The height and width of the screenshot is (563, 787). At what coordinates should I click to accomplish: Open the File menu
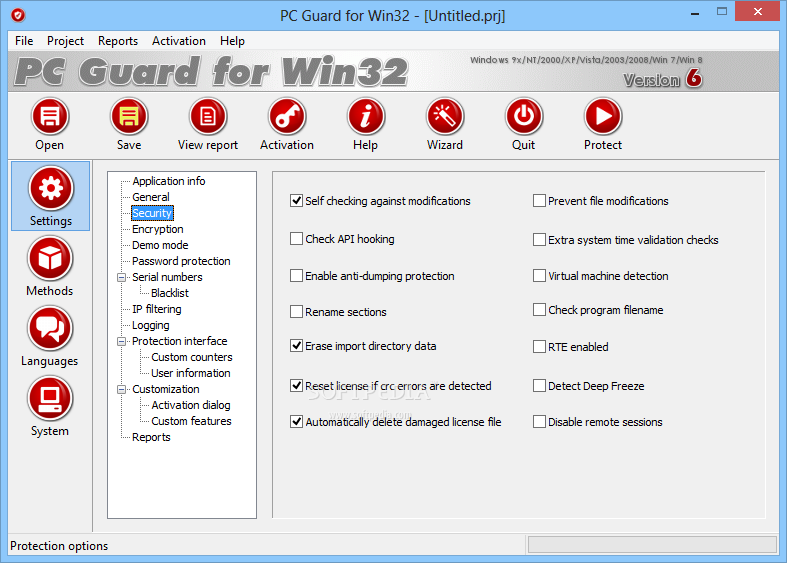pyautogui.click(x=24, y=41)
